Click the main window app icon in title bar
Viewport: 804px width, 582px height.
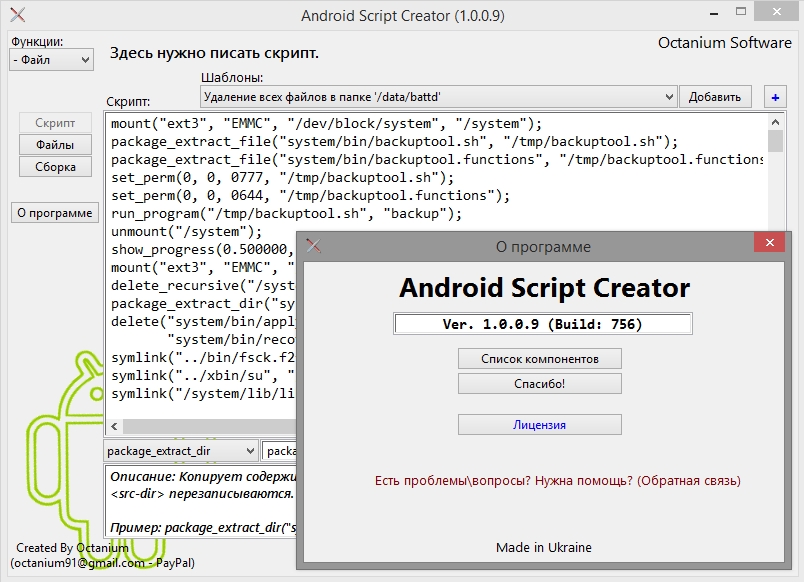click(17, 15)
